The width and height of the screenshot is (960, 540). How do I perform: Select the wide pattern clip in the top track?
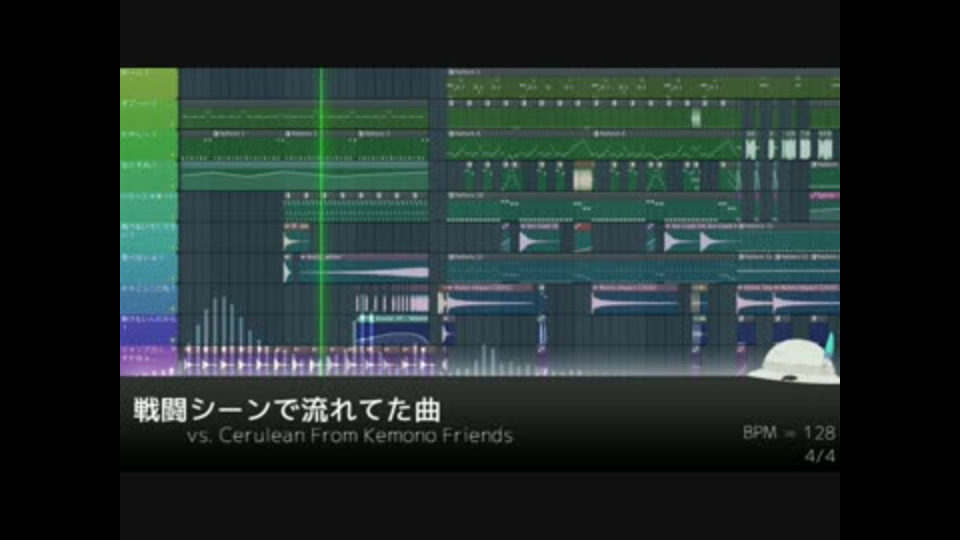click(643, 83)
